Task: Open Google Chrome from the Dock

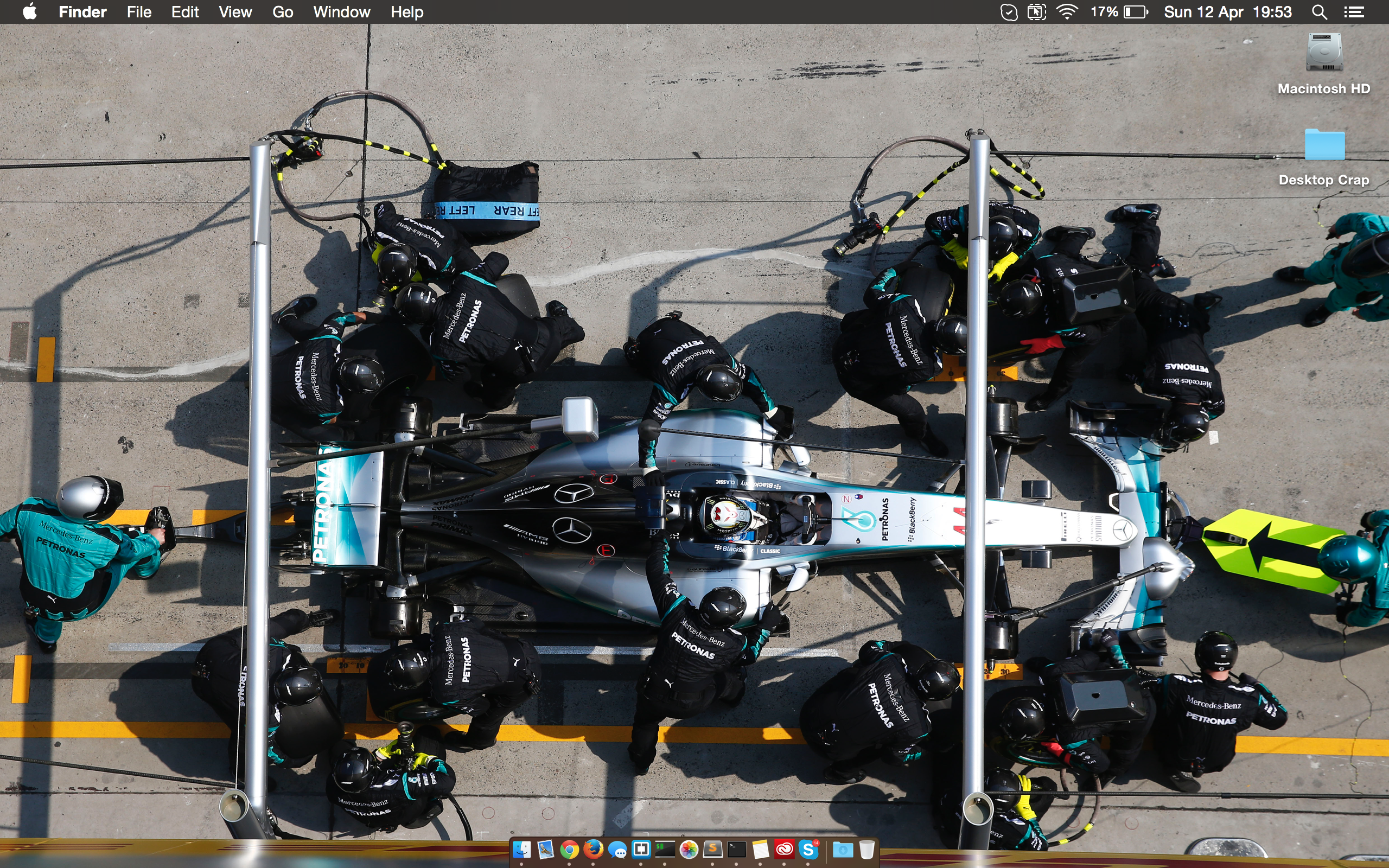Action: (x=569, y=849)
